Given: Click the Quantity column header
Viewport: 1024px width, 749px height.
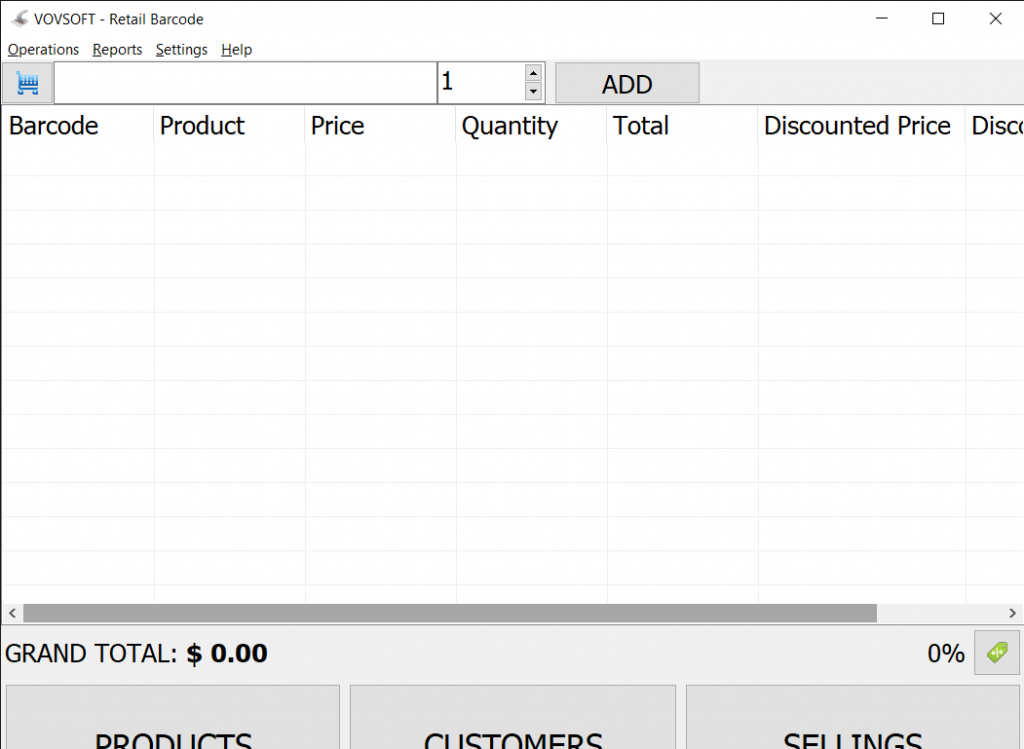Looking at the screenshot, I should pos(532,125).
